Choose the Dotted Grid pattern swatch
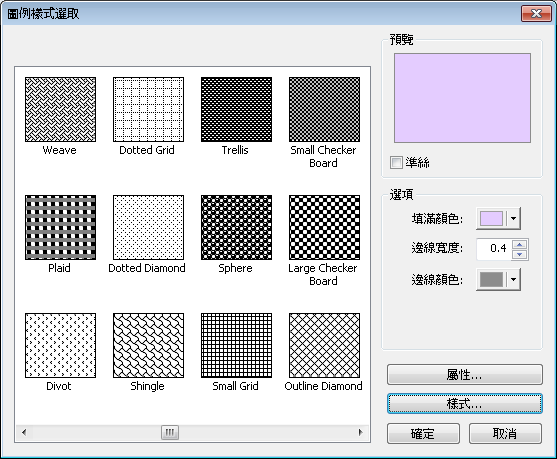Screen dimensions: 557x459 coord(148,109)
